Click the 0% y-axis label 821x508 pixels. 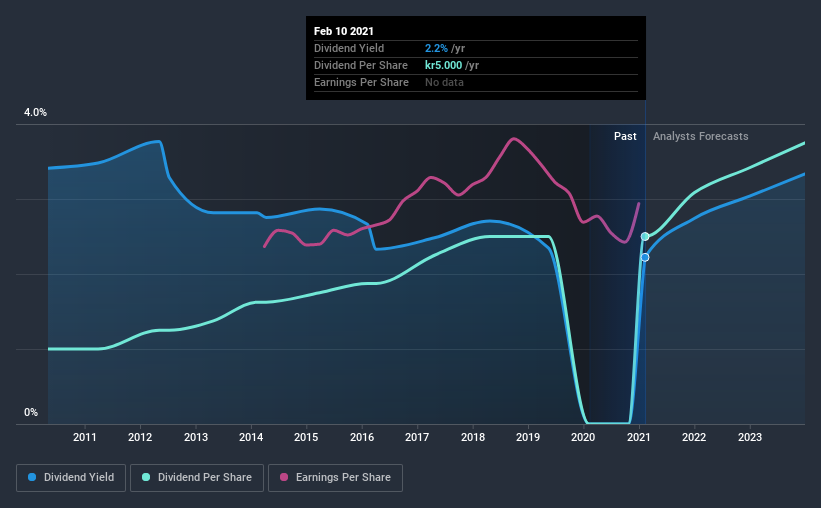[31, 413]
